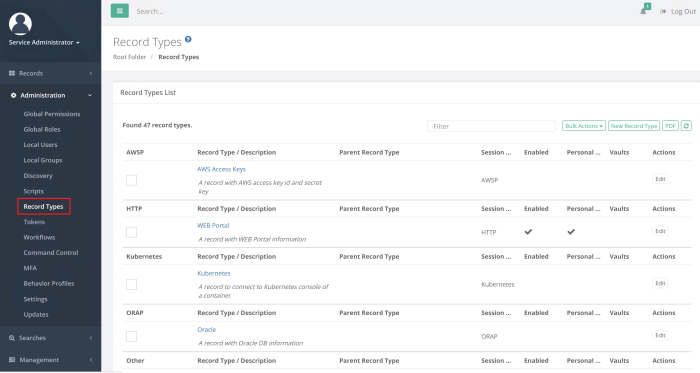Expand the Records sidebar menu

50,73
